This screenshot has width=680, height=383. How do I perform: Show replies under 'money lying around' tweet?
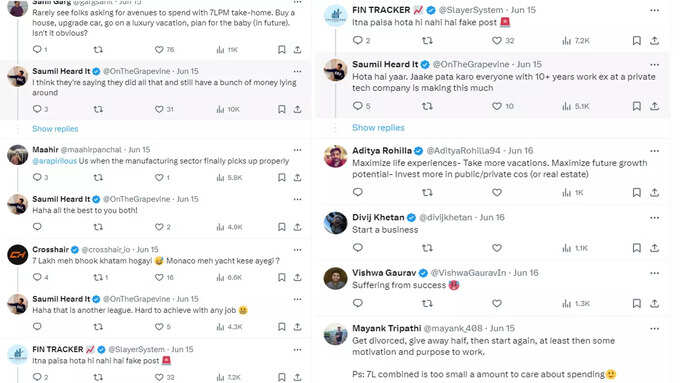(x=55, y=129)
